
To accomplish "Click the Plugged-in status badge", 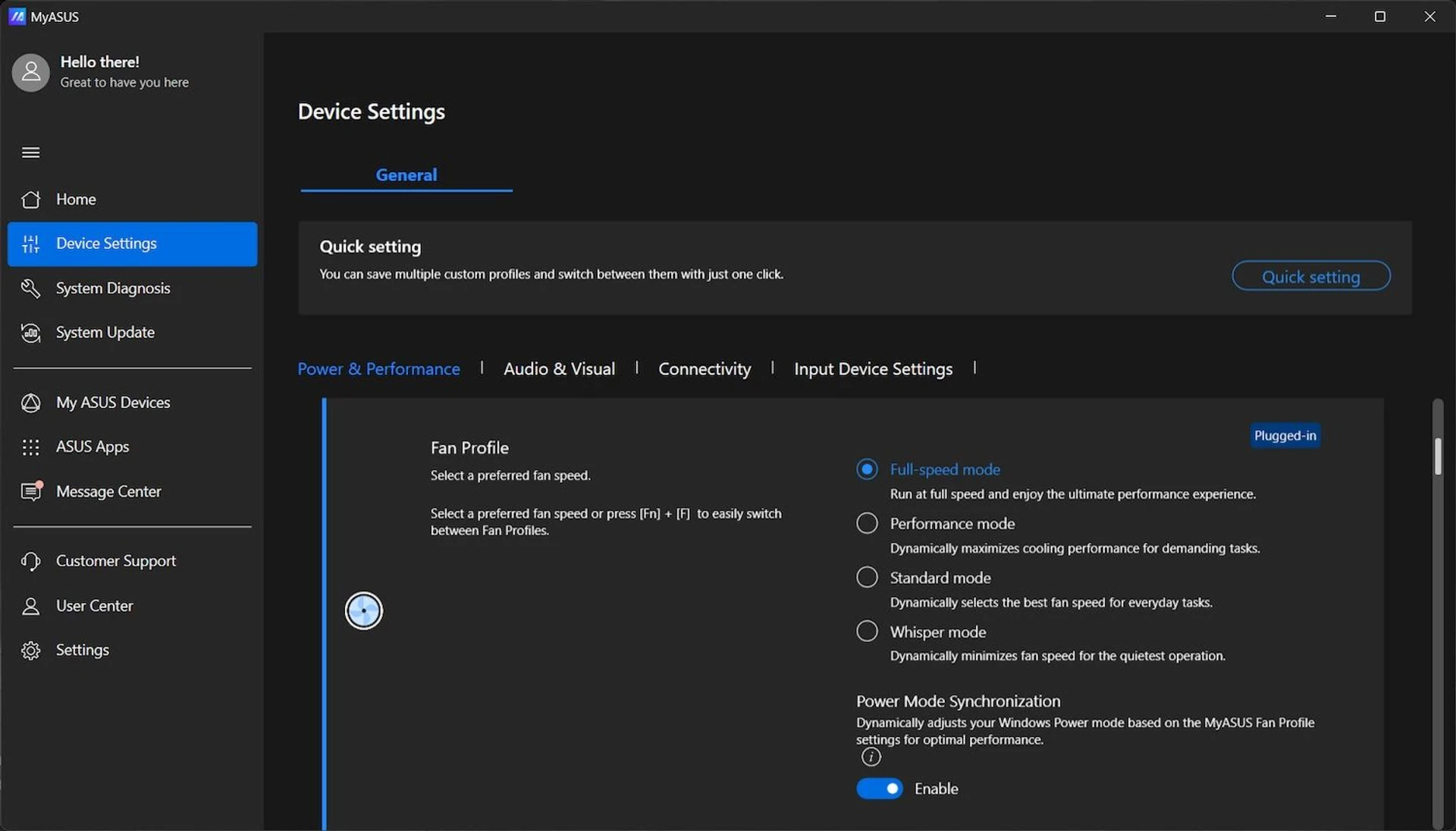I will click(x=1285, y=435).
